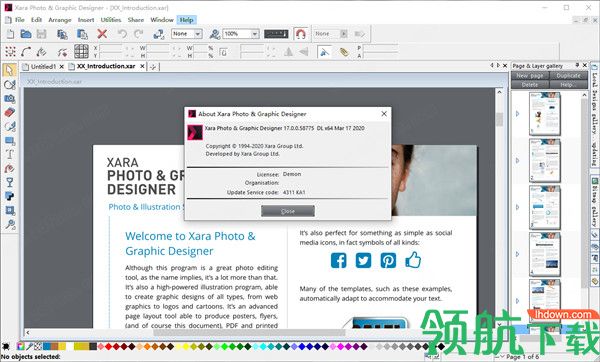Image resolution: width=600 pixels, height=362 pixels.
Task: Click the Paste icon in toolbar
Action: [82, 34]
